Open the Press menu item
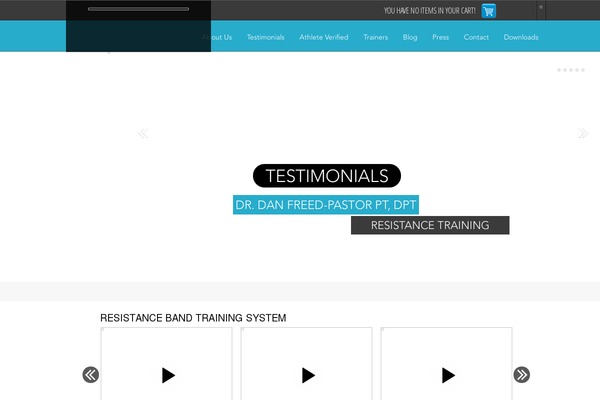 [x=440, y=37]
